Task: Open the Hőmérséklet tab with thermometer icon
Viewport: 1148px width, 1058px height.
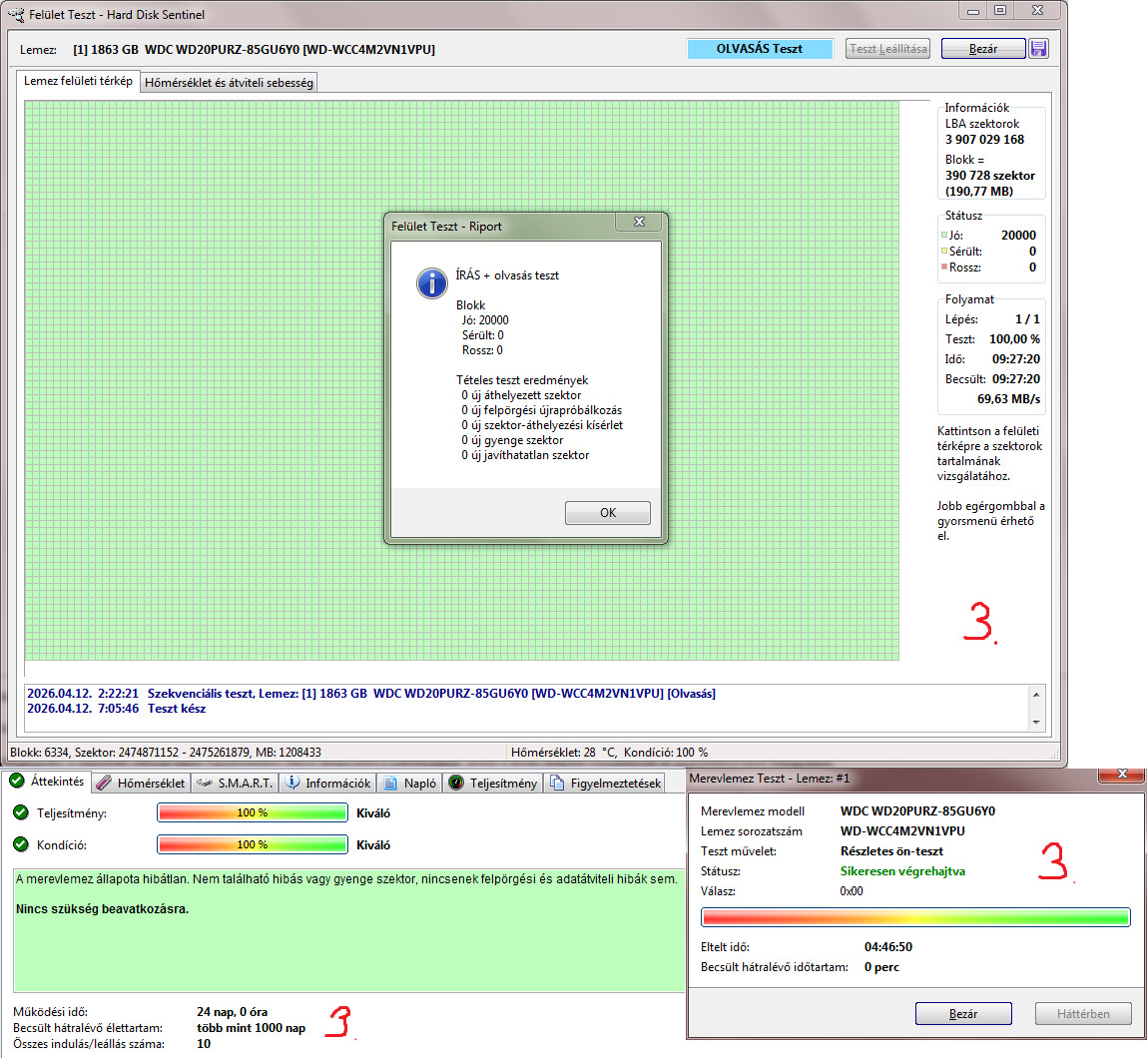Action: coord(142,783)
